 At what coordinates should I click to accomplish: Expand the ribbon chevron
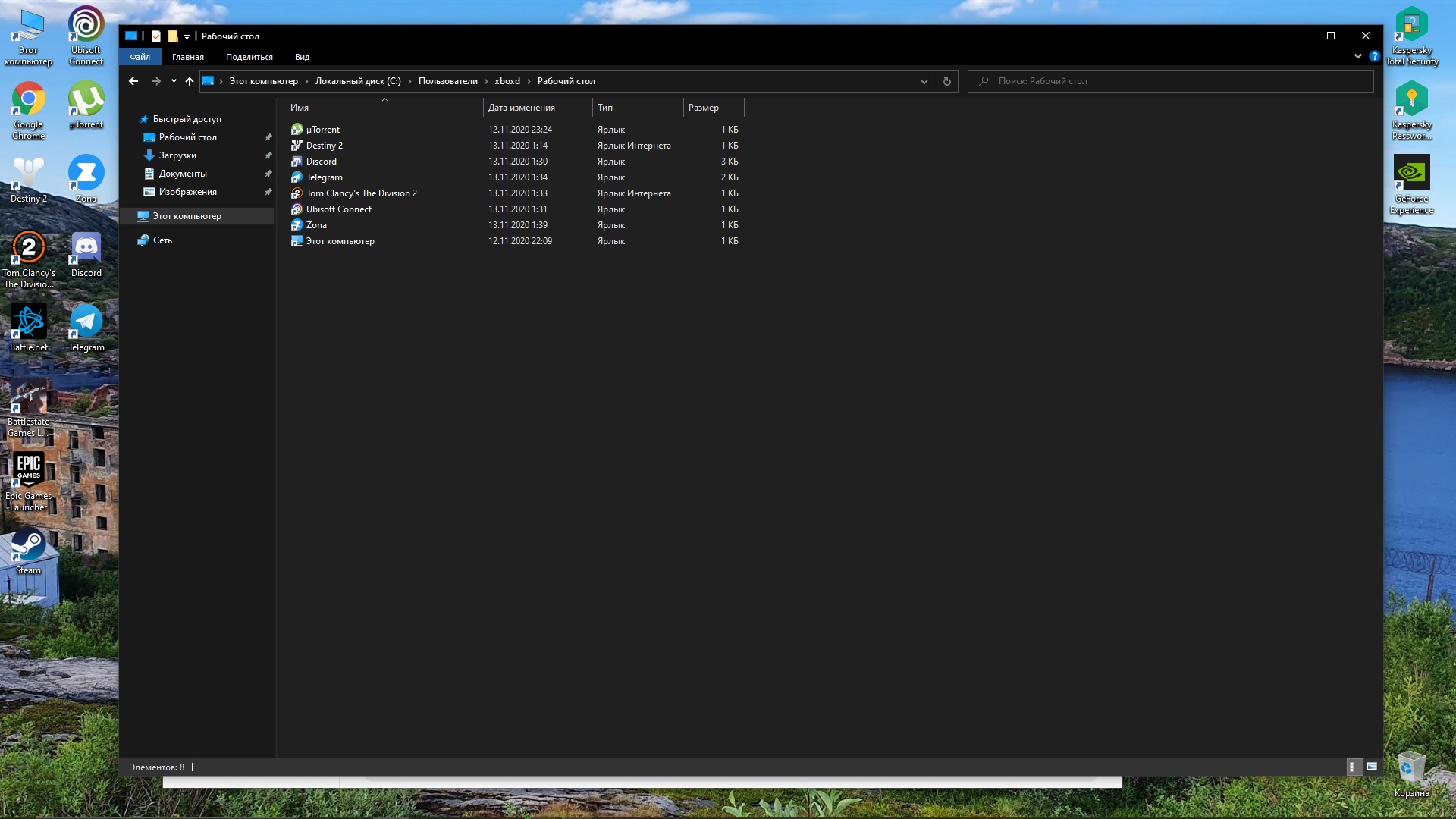1357,56
